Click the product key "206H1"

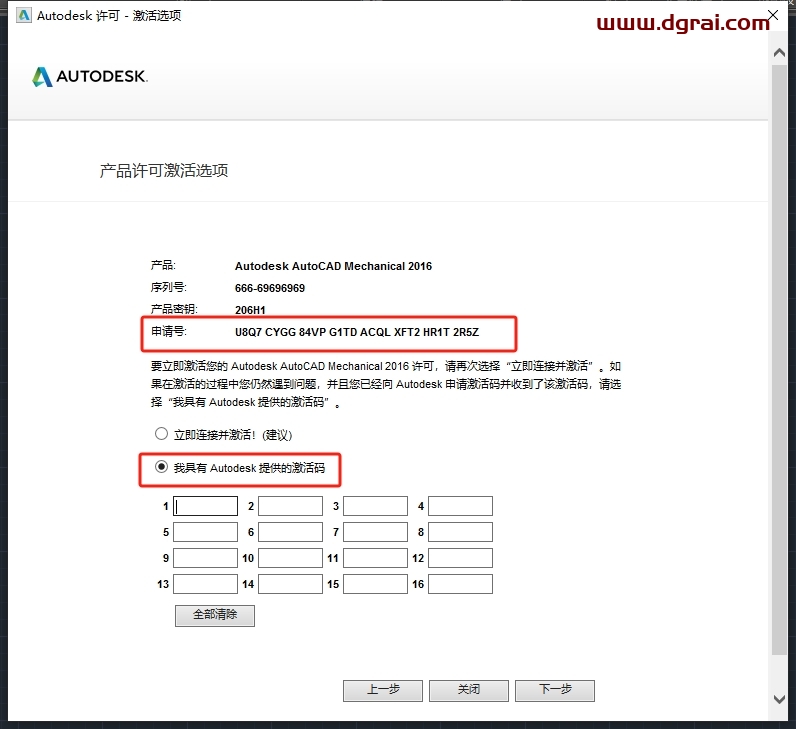coord(250,310)
